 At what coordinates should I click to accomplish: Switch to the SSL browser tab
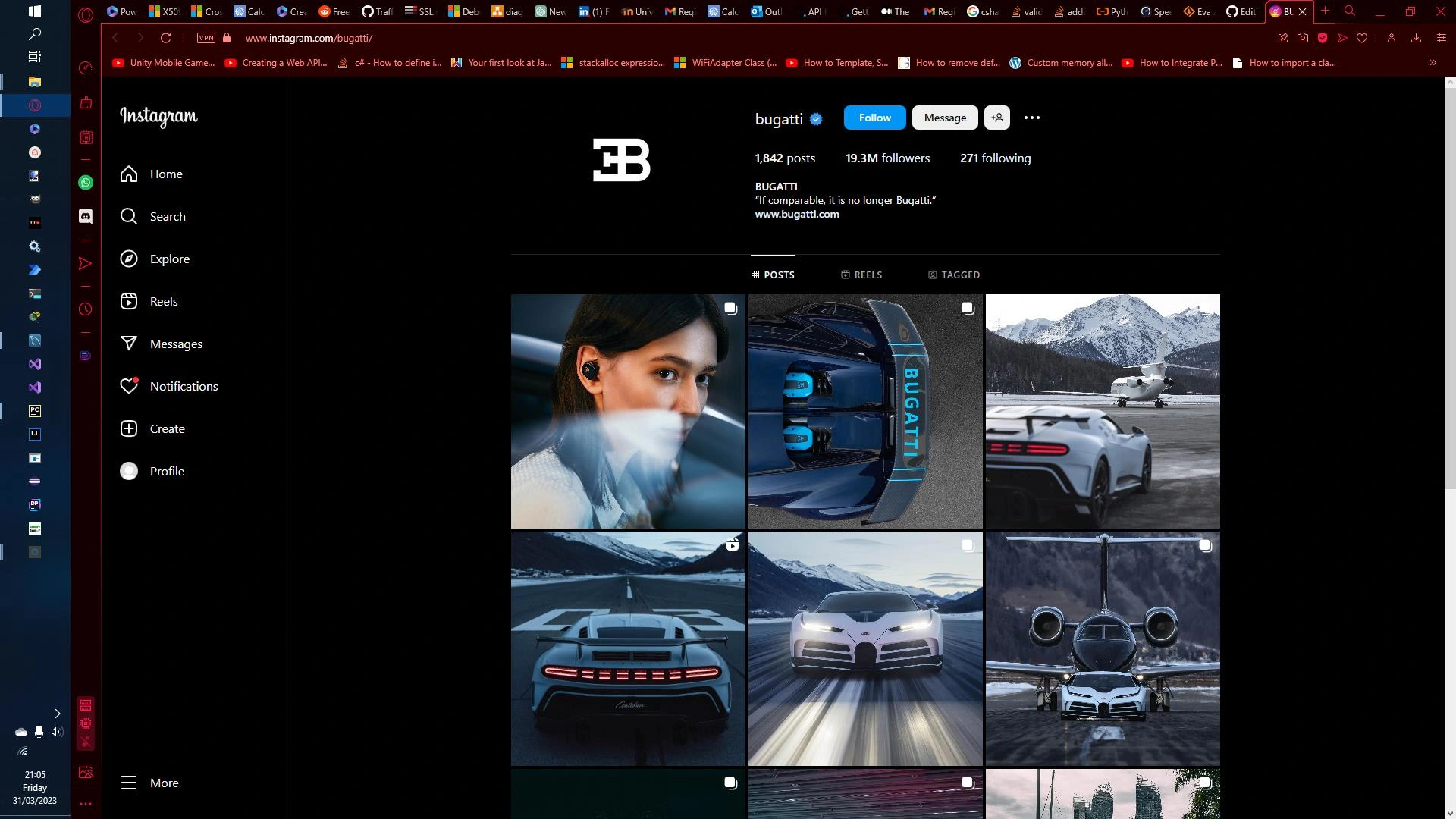point(419,11)
